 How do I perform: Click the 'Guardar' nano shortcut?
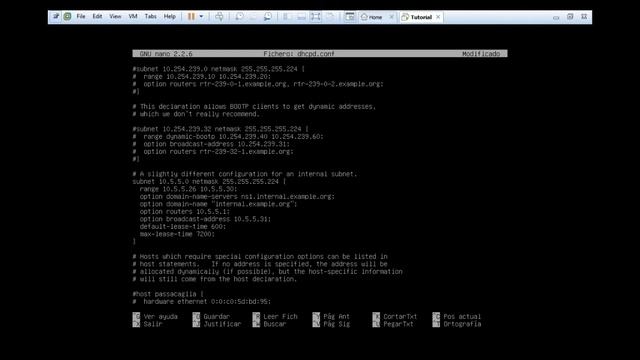coord(211,316)
